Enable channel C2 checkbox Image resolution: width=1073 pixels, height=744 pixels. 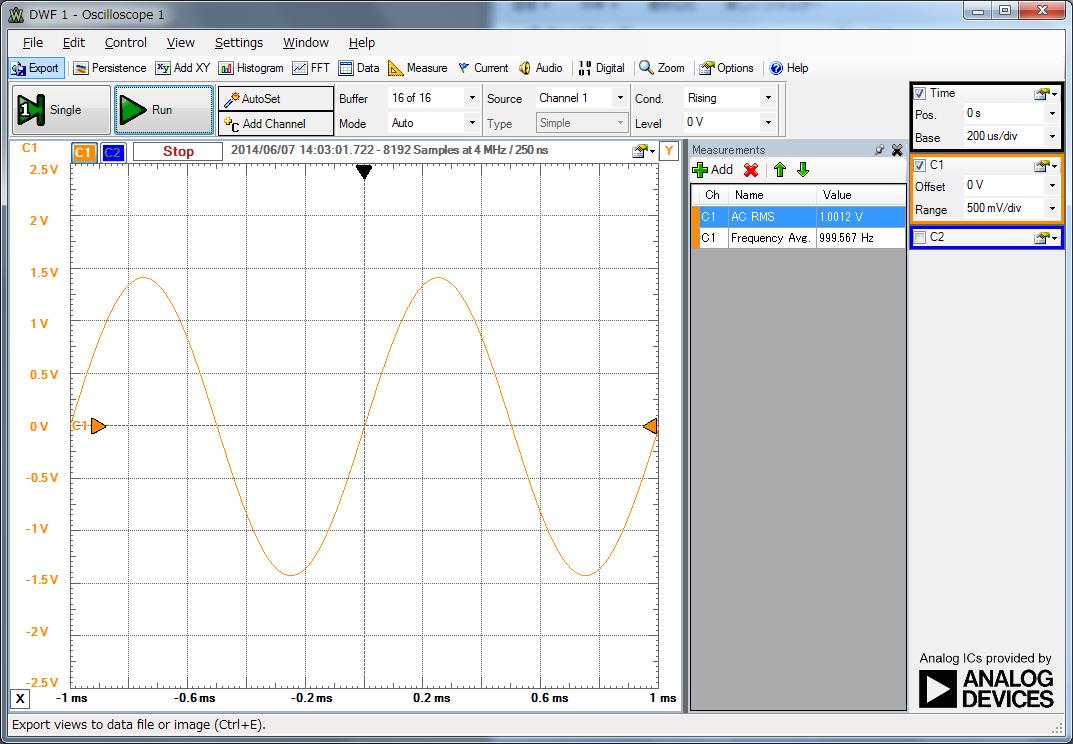click(x=920, y=238)
